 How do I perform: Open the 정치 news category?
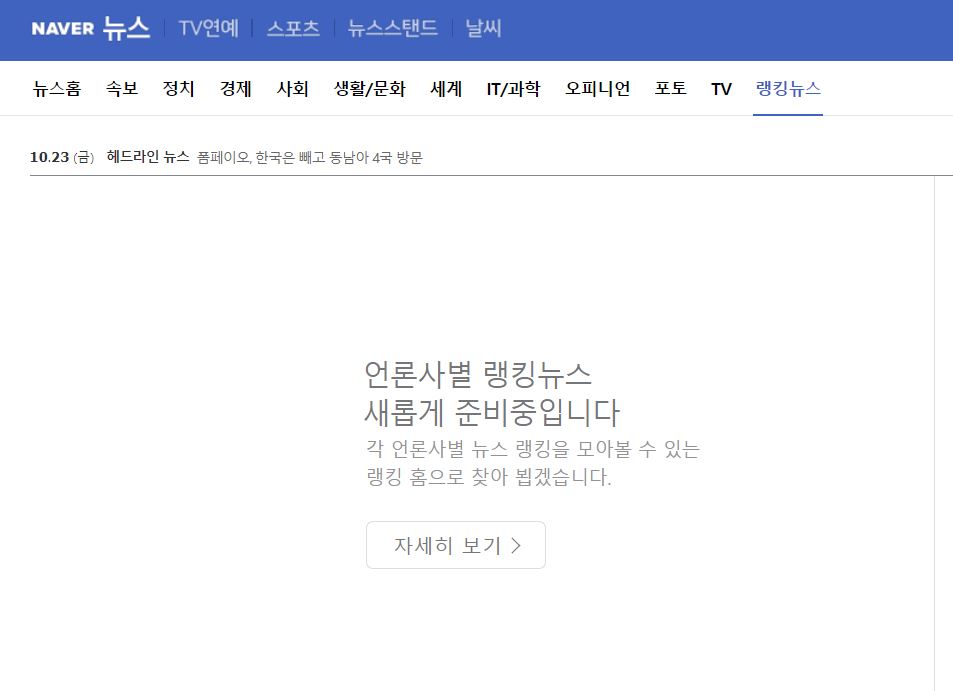179,89
